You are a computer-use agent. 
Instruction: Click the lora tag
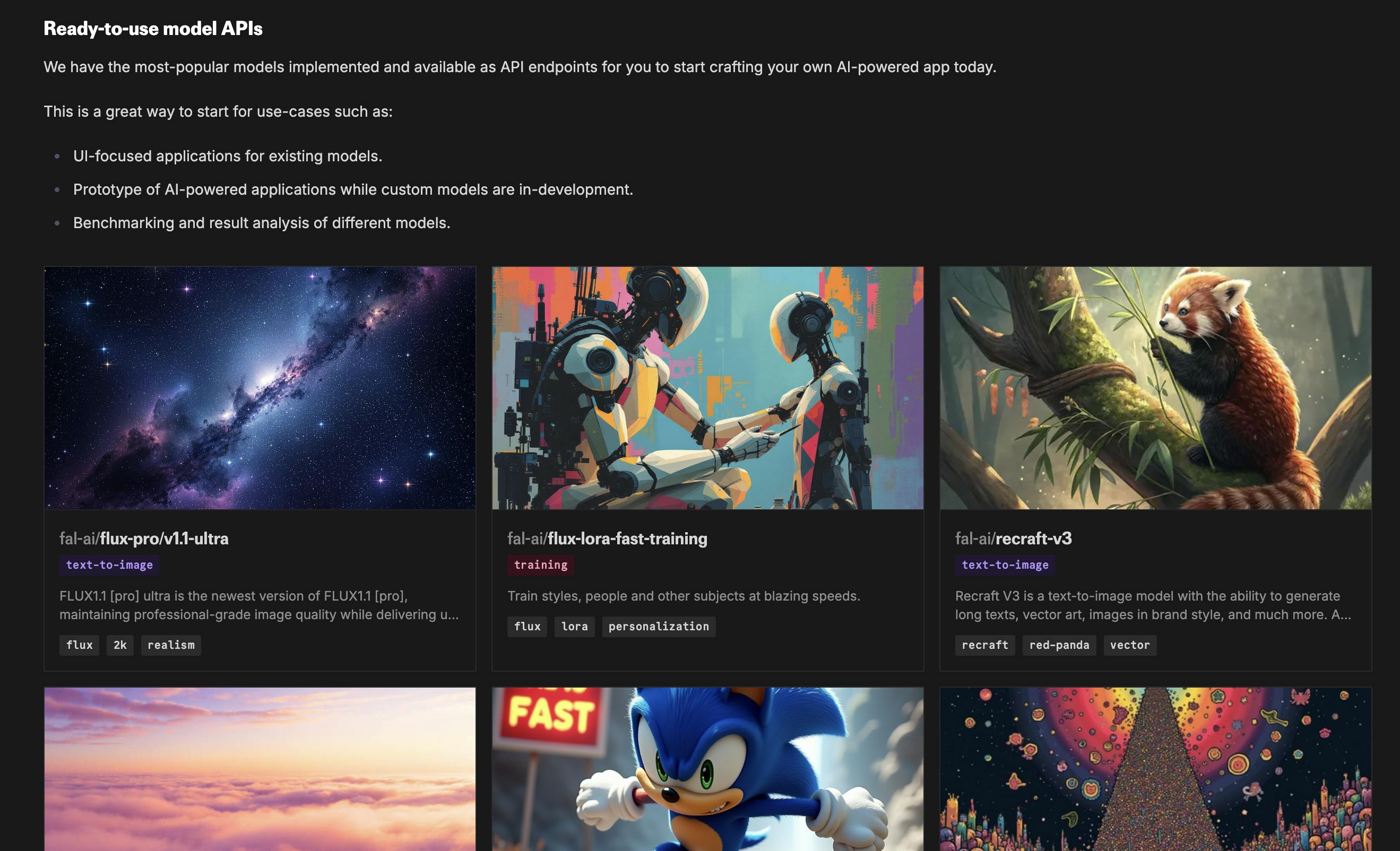(x=574, y=626)
